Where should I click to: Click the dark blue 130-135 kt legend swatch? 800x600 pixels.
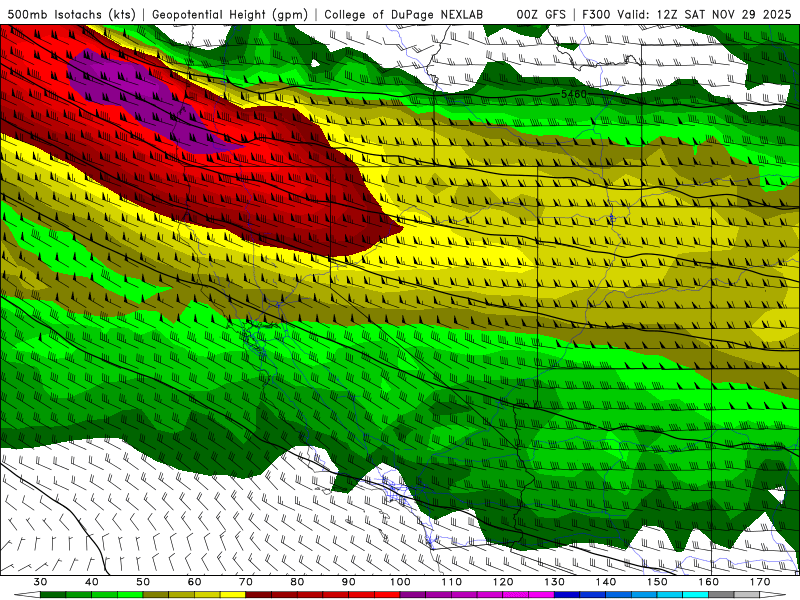[567, 595]
